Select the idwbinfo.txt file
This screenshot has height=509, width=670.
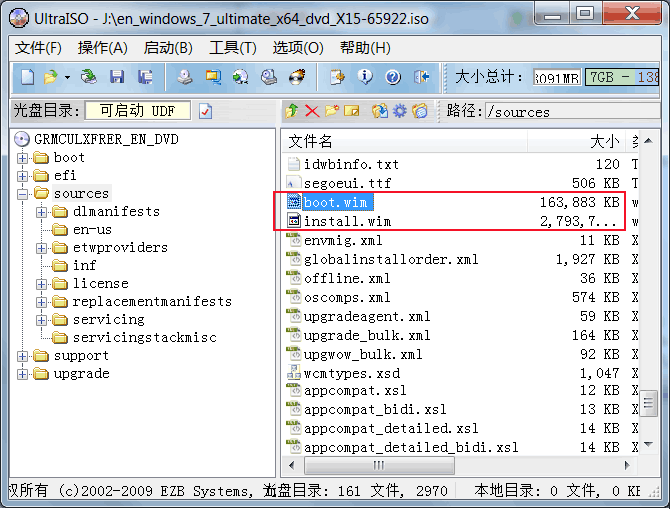click(351, 164)
